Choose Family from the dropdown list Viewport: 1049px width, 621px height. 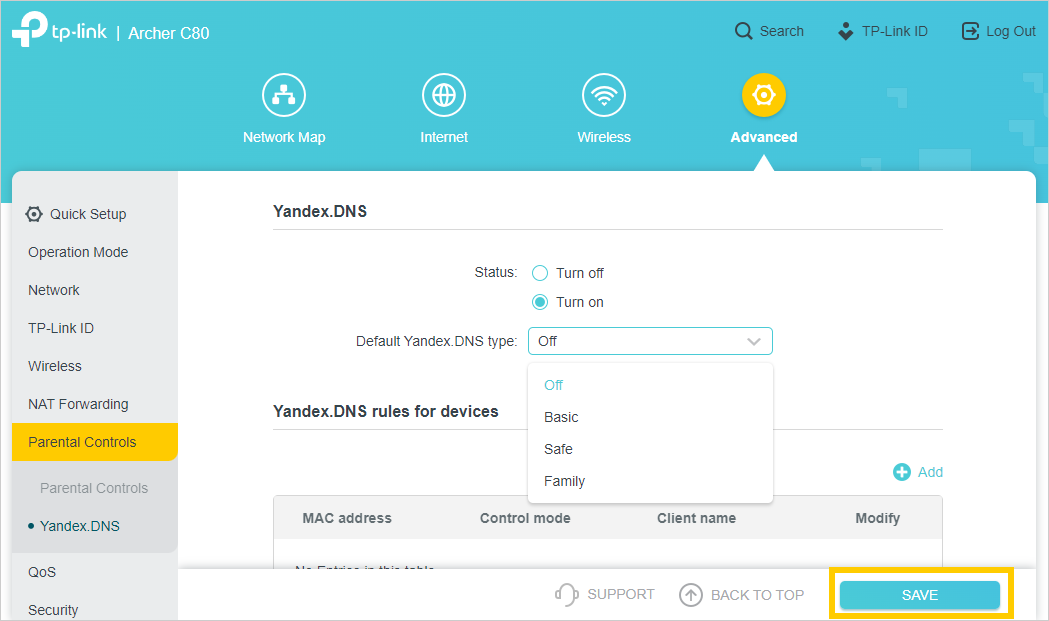coord(564,481)
